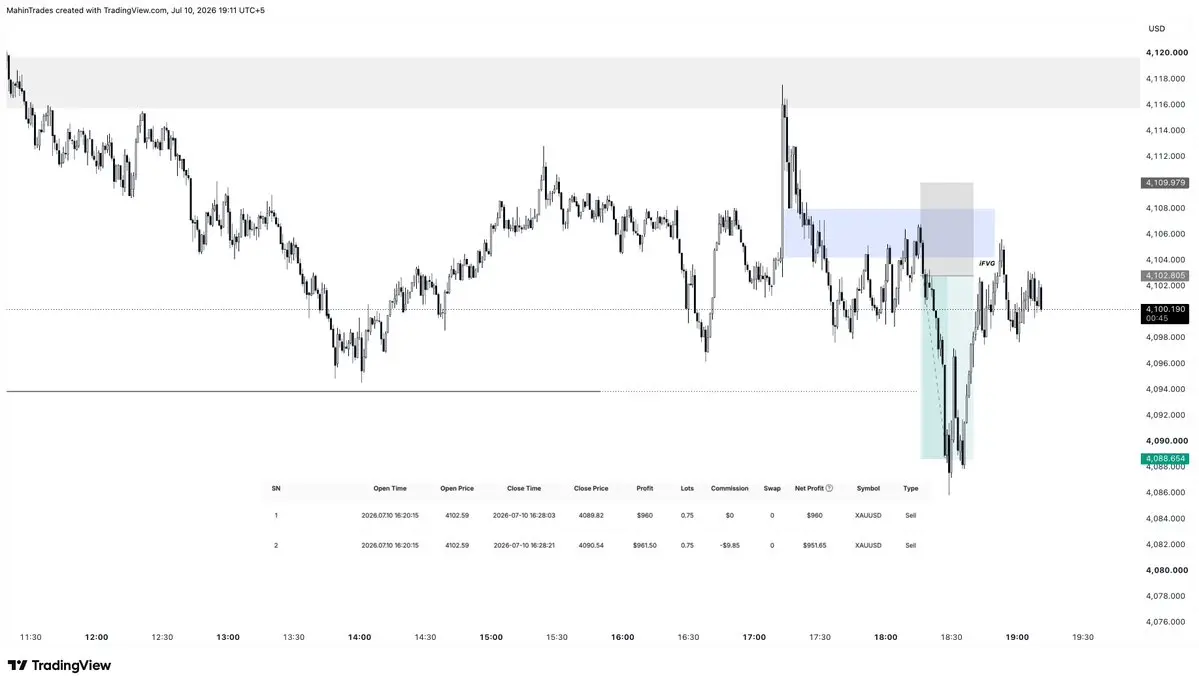Select the green take-profit zone of short position
Image resolution: width=1199 pixels, height=685 pixels.
(947, 368)
